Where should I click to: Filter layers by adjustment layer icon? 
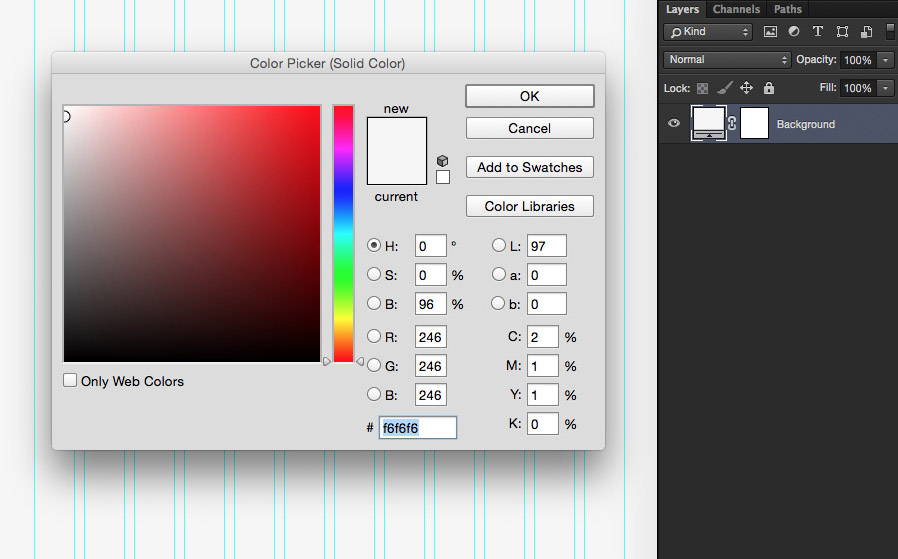pyautogui.click(x=794, y=32)
